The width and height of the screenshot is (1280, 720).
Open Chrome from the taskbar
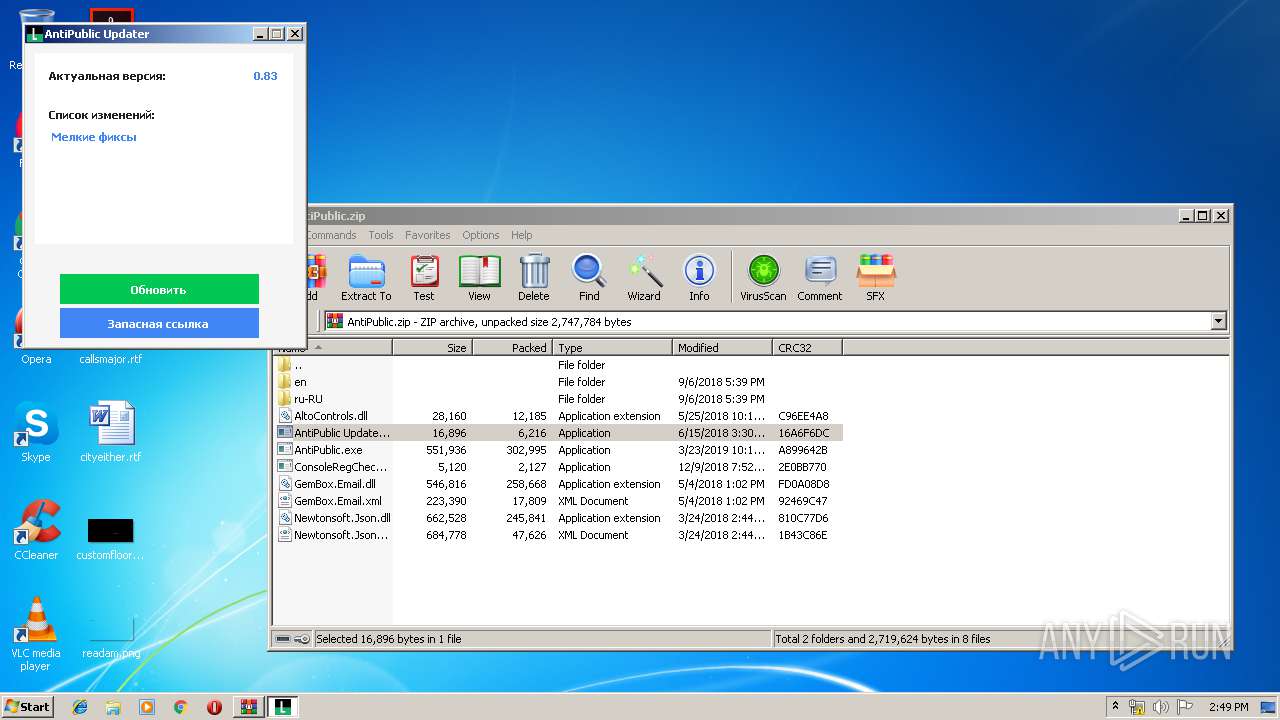tap(180, 707)
